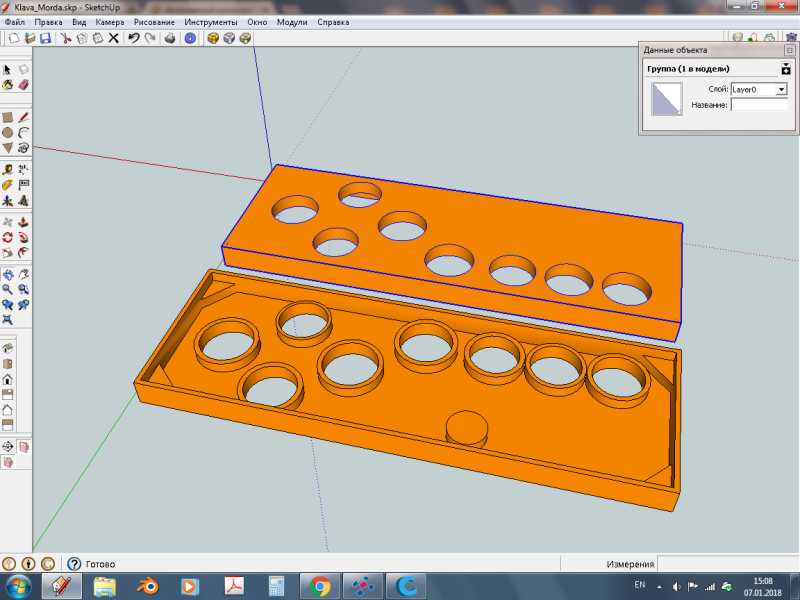Select the Offset tool
This screenshot has height=600, width=800.
(23, 253)
